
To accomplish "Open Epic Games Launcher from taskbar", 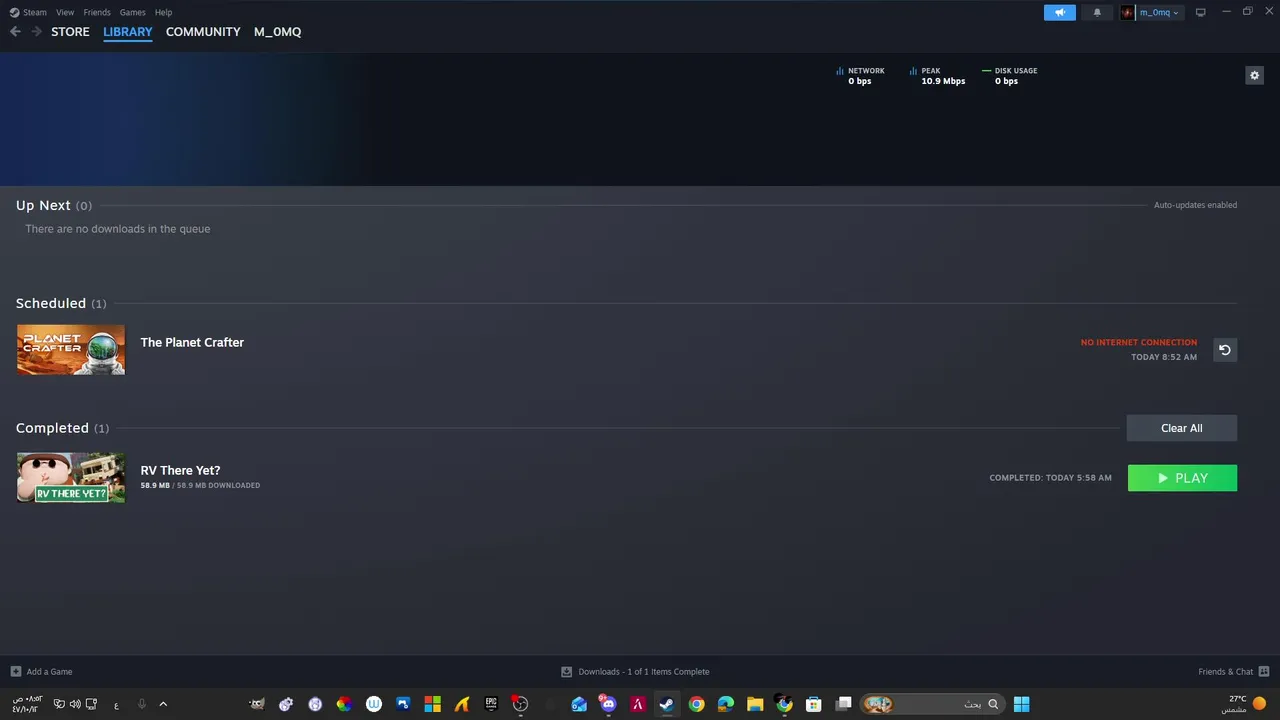I will (491, 704).
